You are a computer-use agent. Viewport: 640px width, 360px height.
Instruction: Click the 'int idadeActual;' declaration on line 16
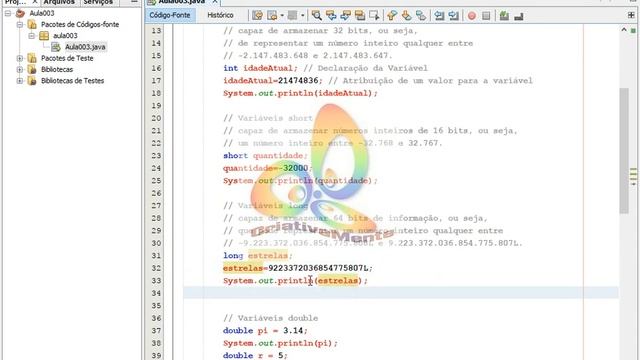260,68
